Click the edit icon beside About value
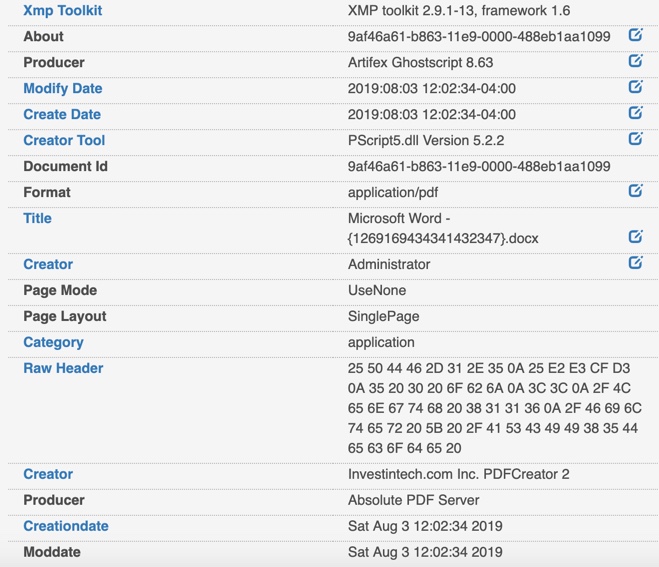Viewport: 659px width, 567px height. (635, 35)
